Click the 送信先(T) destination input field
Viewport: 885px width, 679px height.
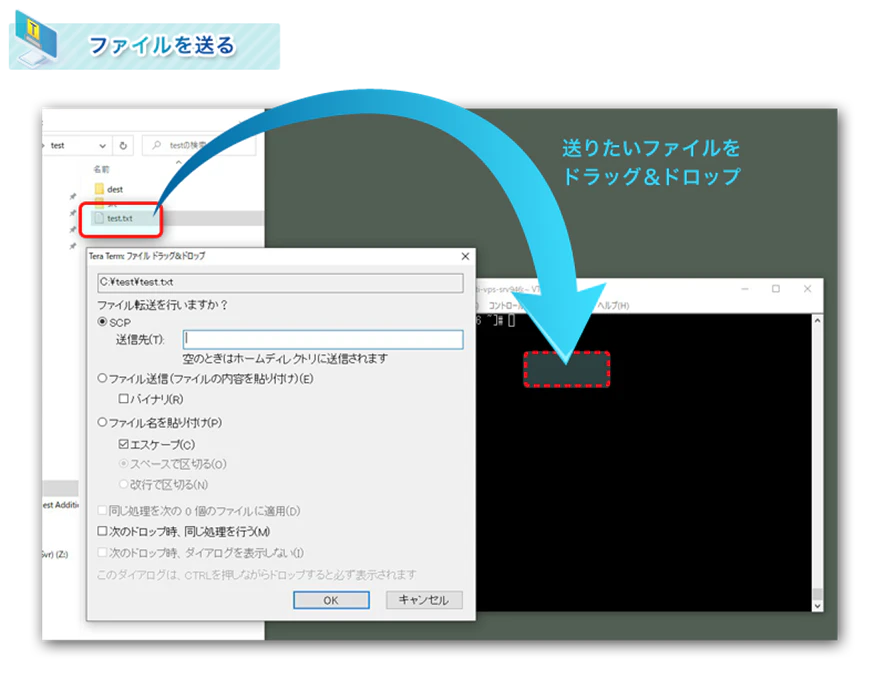[323, 339]
